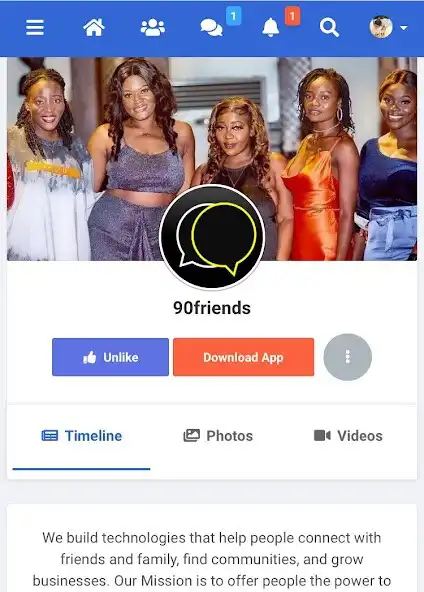Click the 90friends page title
This screenshot has width=424, height=592.
[x=212, y=308]
